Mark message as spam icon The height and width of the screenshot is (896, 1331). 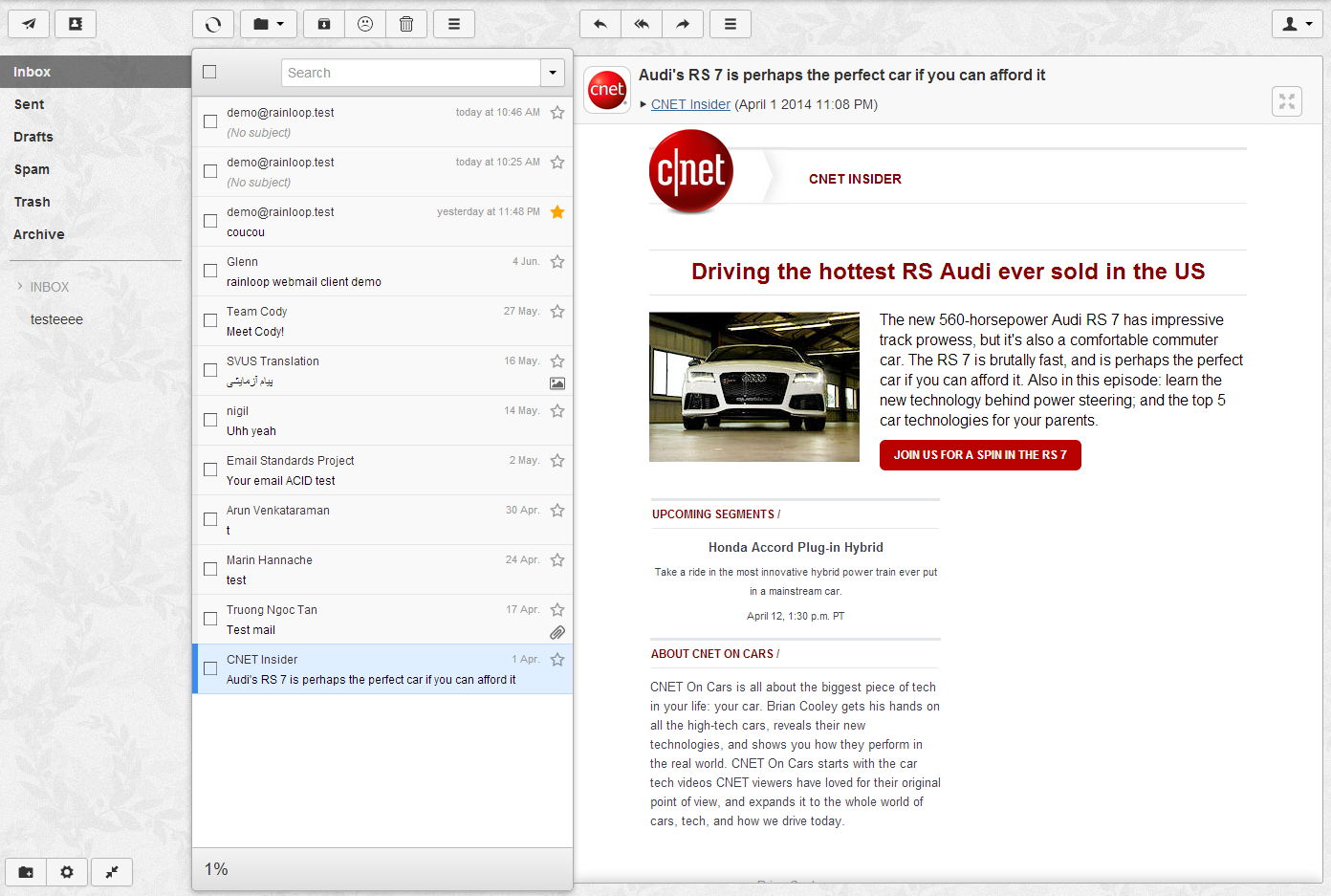pyautogui.click(x=365, y=24)
